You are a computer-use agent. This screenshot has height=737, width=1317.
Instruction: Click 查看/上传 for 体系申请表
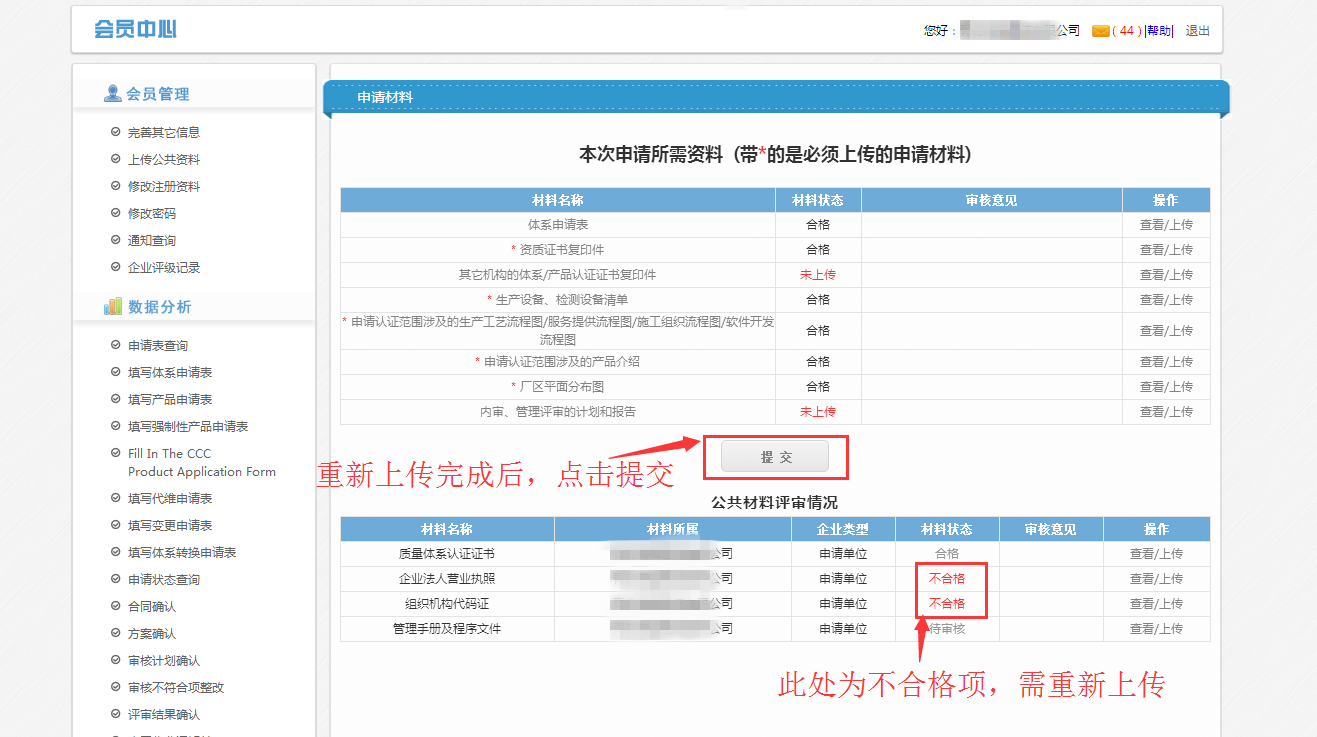click(1166, 224)
